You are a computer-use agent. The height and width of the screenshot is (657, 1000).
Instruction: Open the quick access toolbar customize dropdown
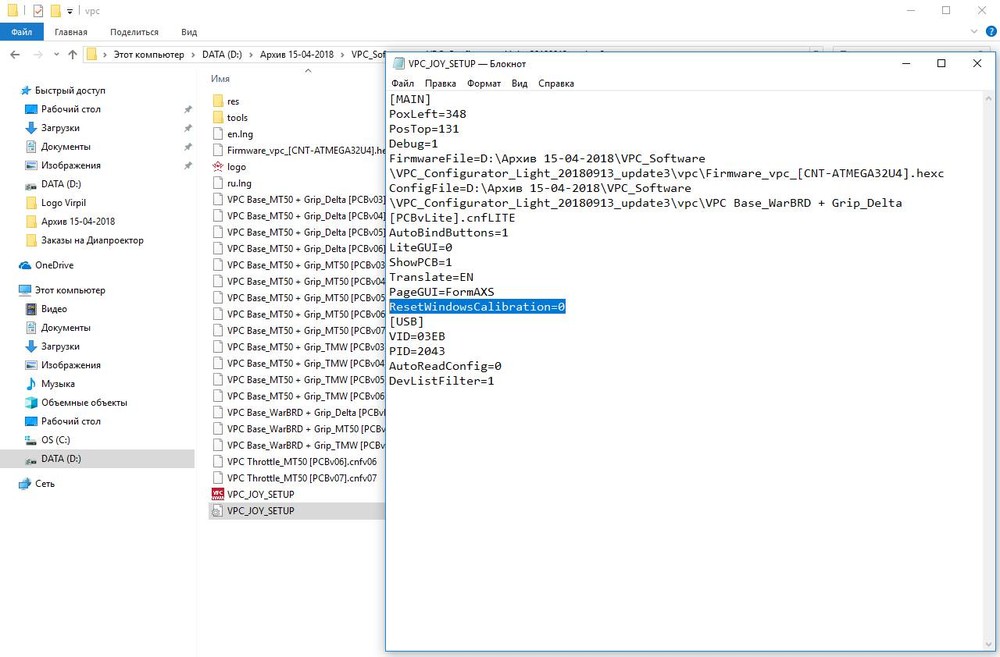tap(70, 11)
